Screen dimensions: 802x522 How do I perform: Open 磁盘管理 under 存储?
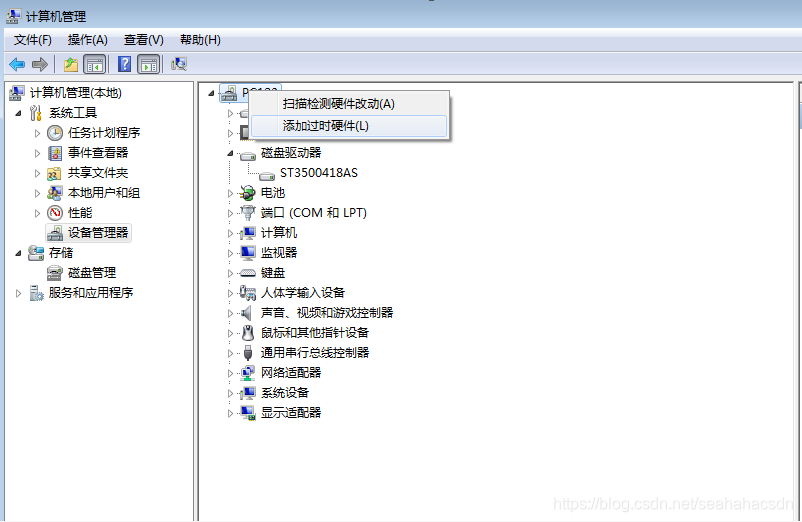(x=82, y=273)
